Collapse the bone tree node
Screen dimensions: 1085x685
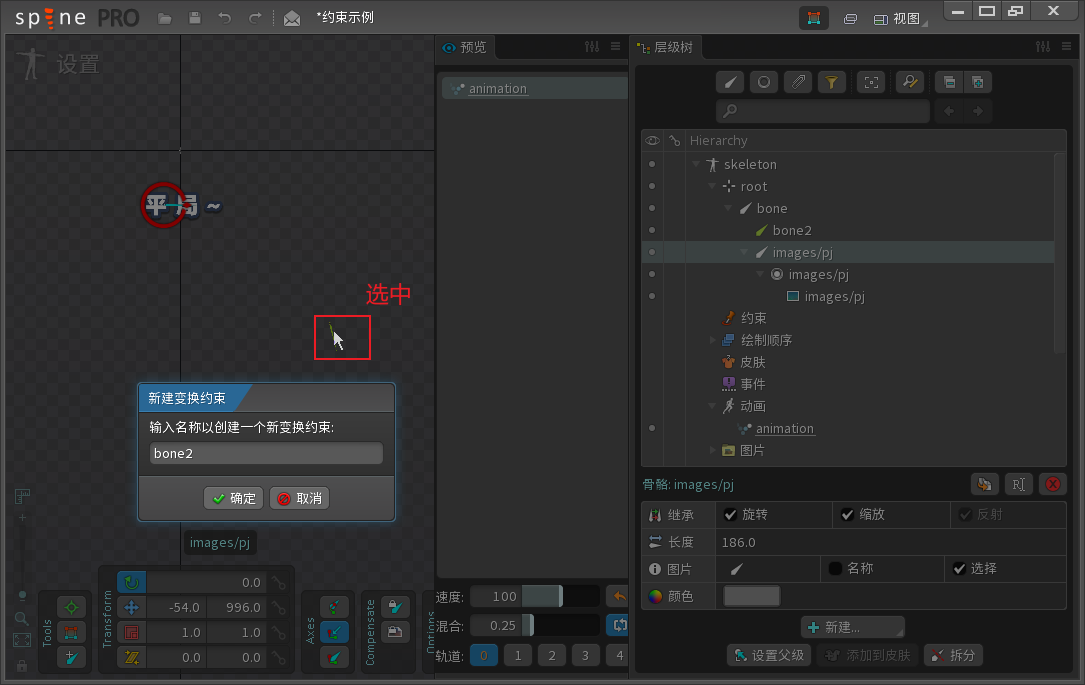tap(728, 208)
